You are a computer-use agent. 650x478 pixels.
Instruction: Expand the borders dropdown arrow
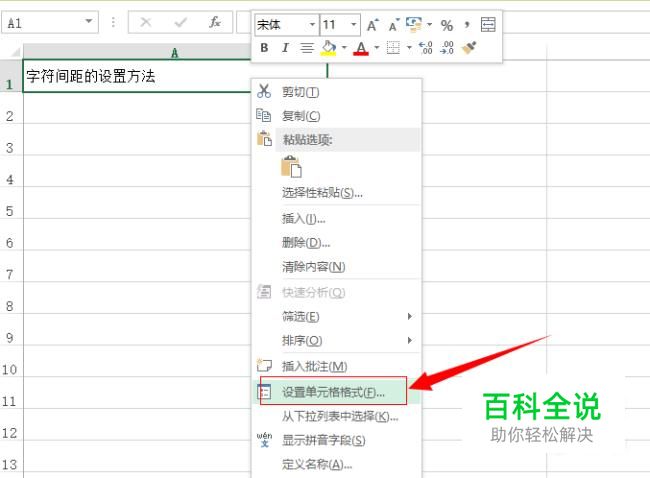coord(409,48)
